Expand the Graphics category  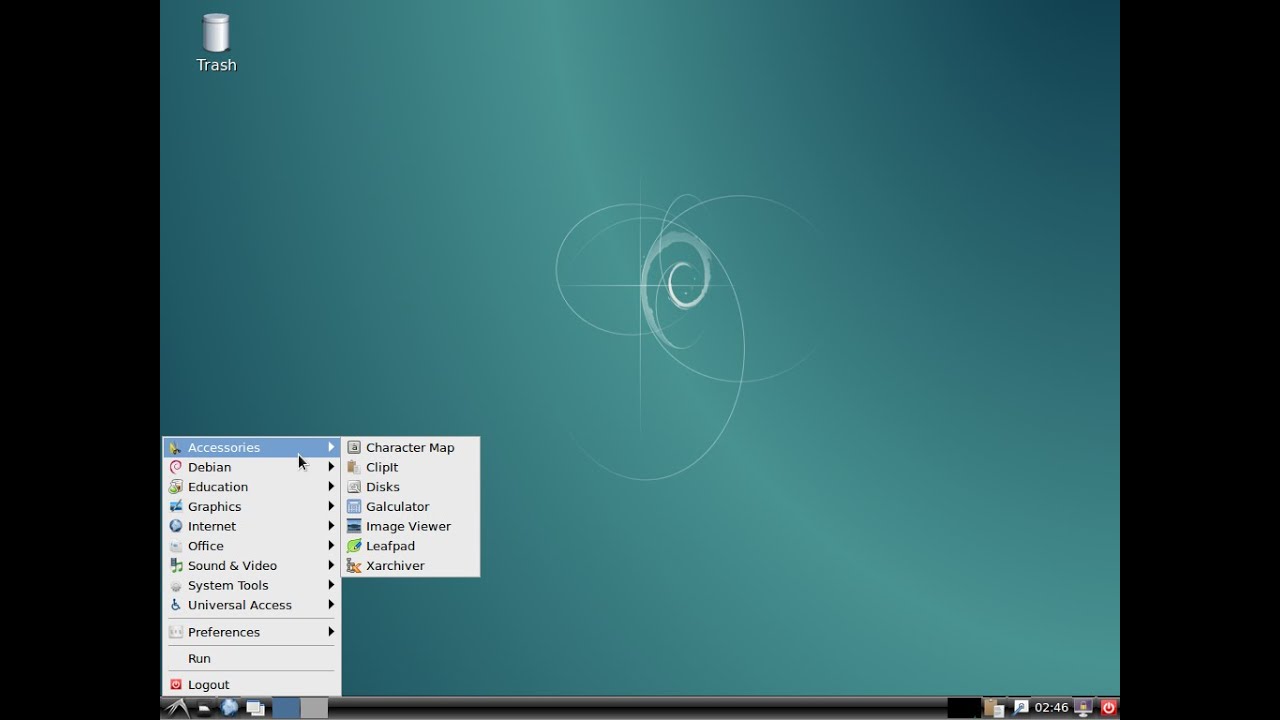[251, 507]
